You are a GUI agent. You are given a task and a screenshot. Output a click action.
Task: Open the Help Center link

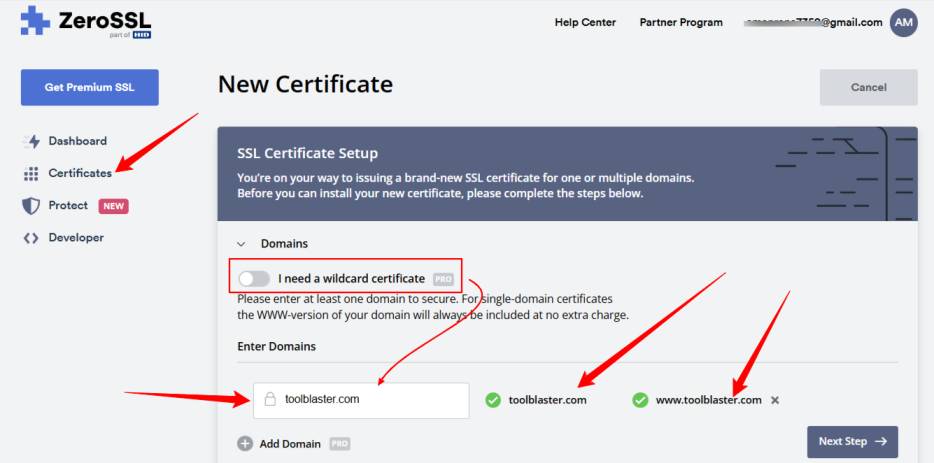point(585,23)
